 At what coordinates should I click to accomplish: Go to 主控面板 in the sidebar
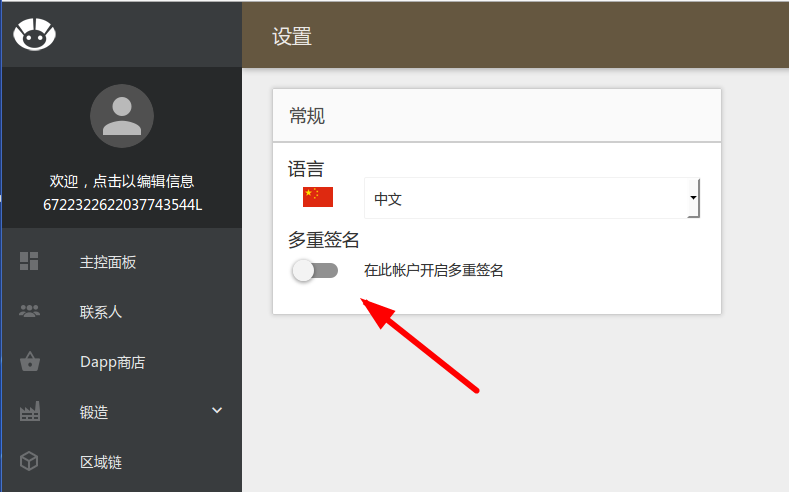(108, 263)
